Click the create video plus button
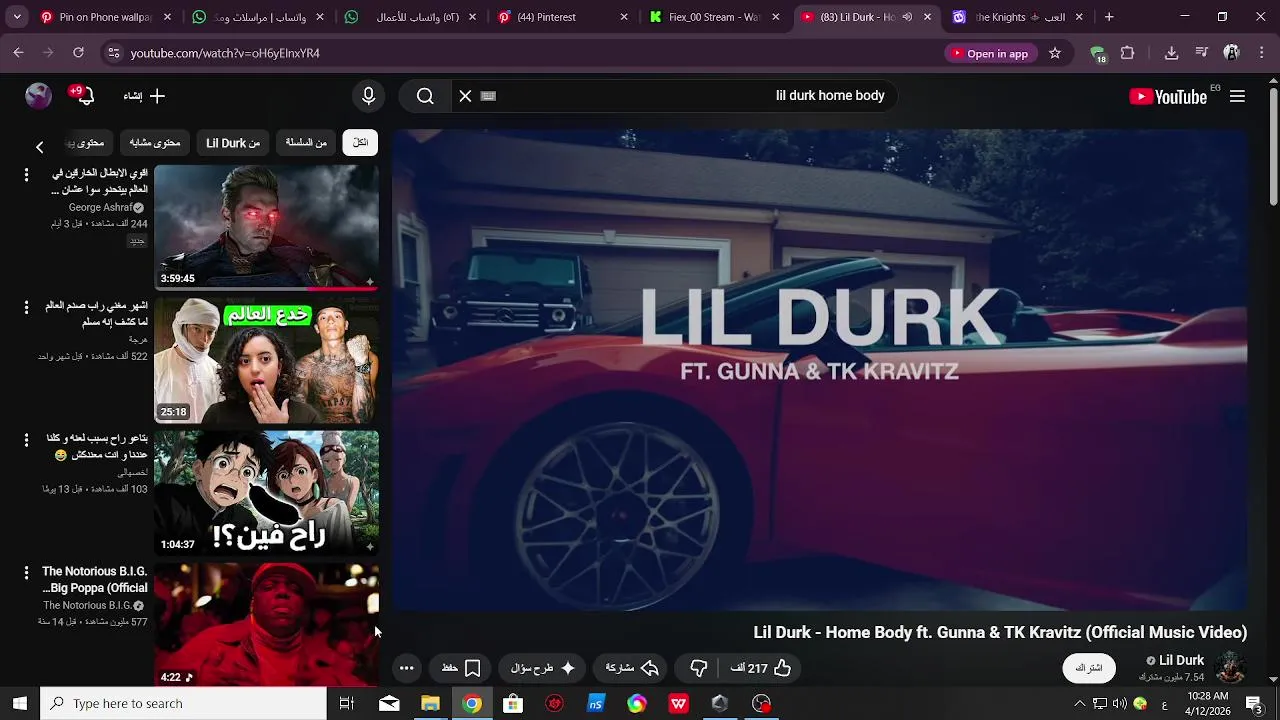 tap(146, 96)
